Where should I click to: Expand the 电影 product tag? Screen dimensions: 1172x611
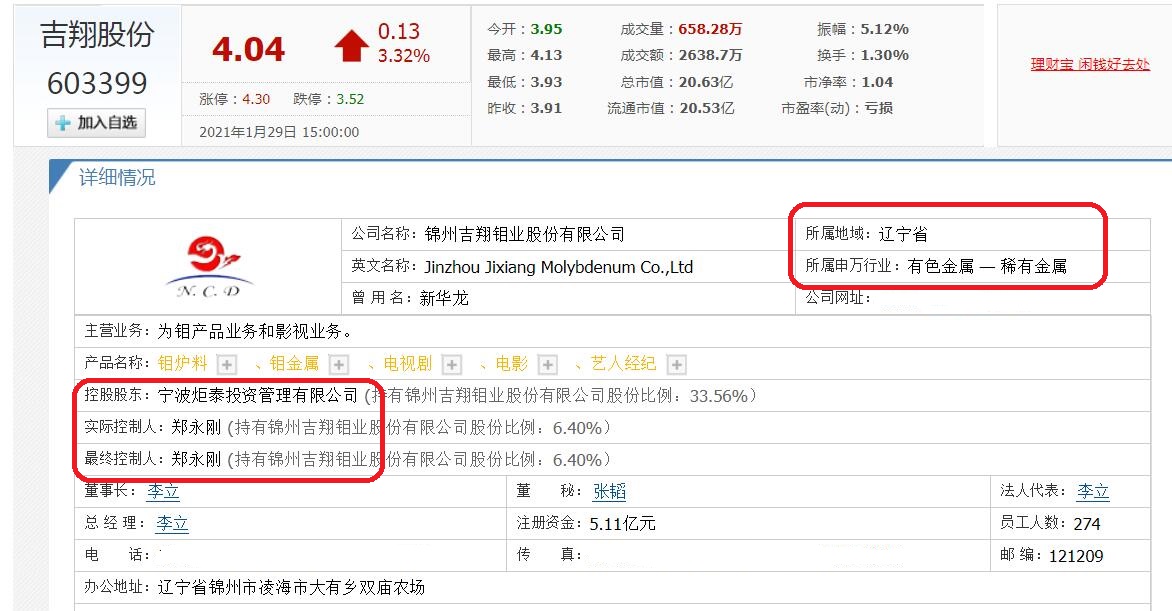[547, 364]
